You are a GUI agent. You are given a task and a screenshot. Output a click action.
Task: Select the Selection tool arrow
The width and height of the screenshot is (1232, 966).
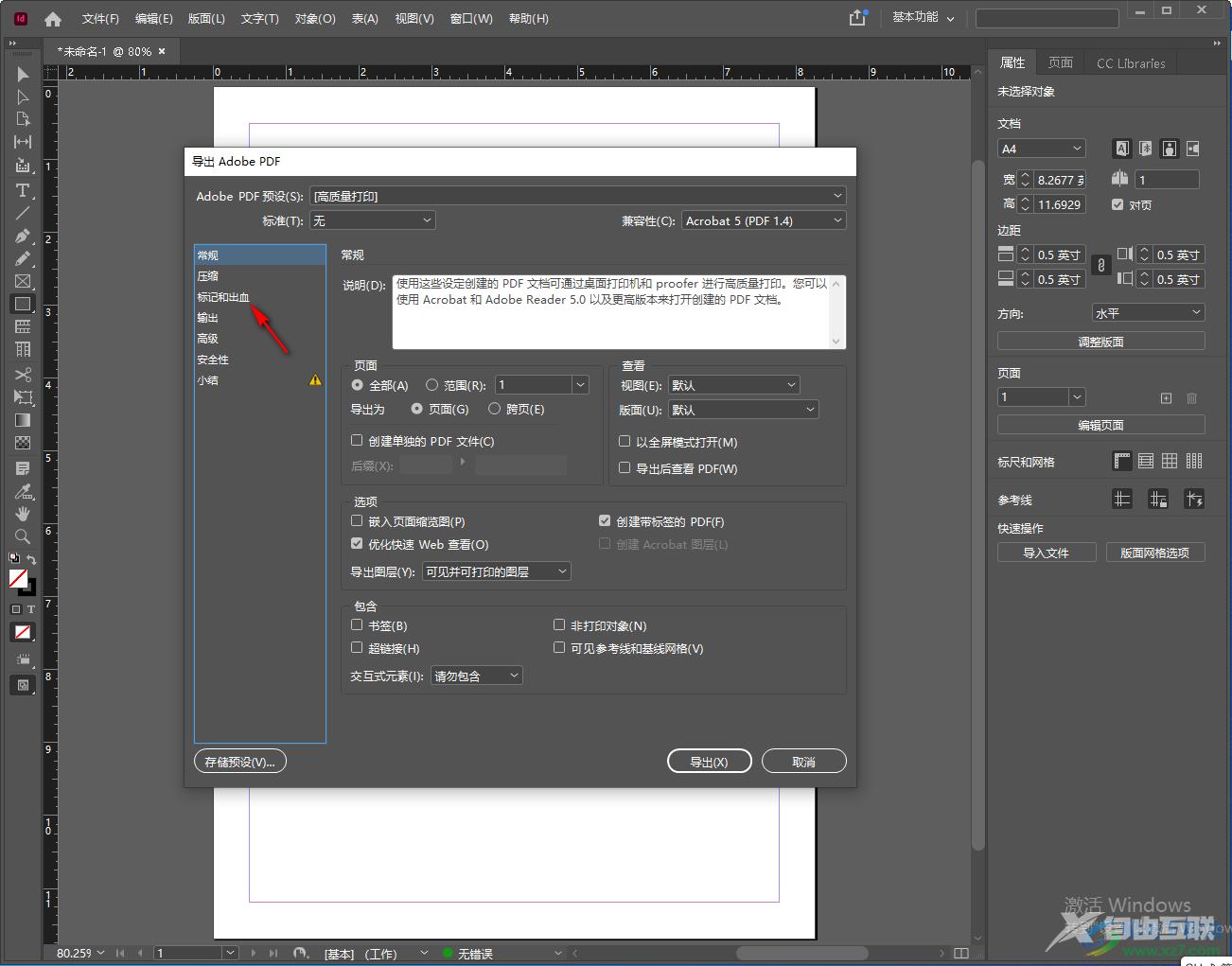(23, 74)
